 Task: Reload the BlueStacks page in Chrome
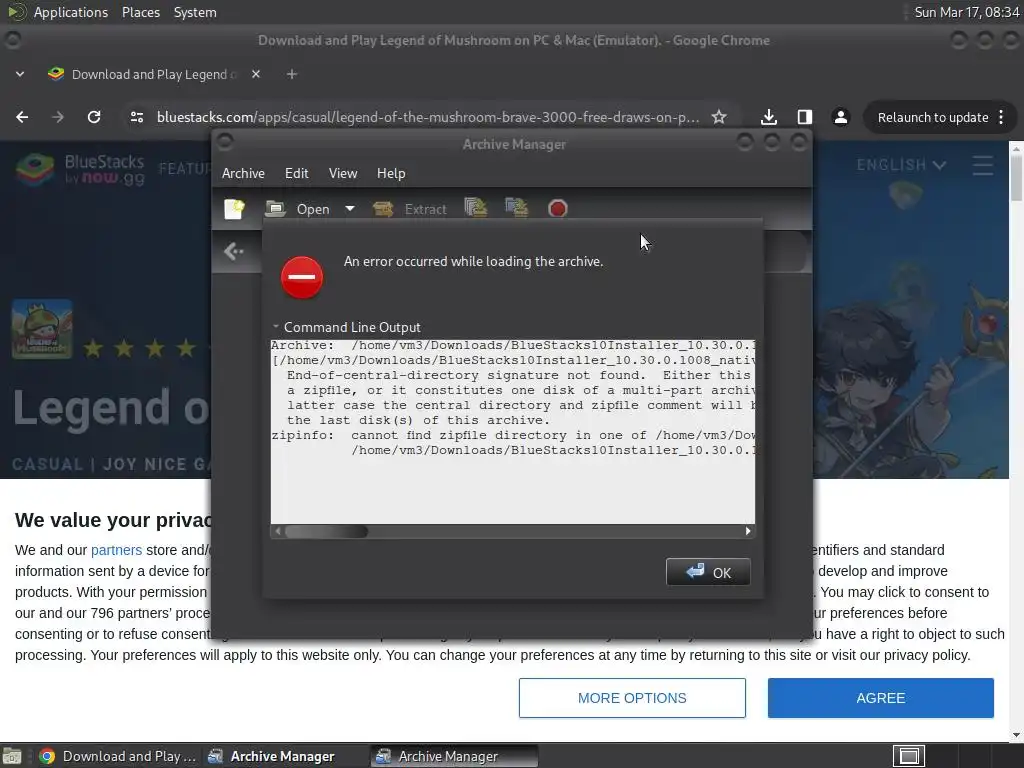[x=94, y=117]
